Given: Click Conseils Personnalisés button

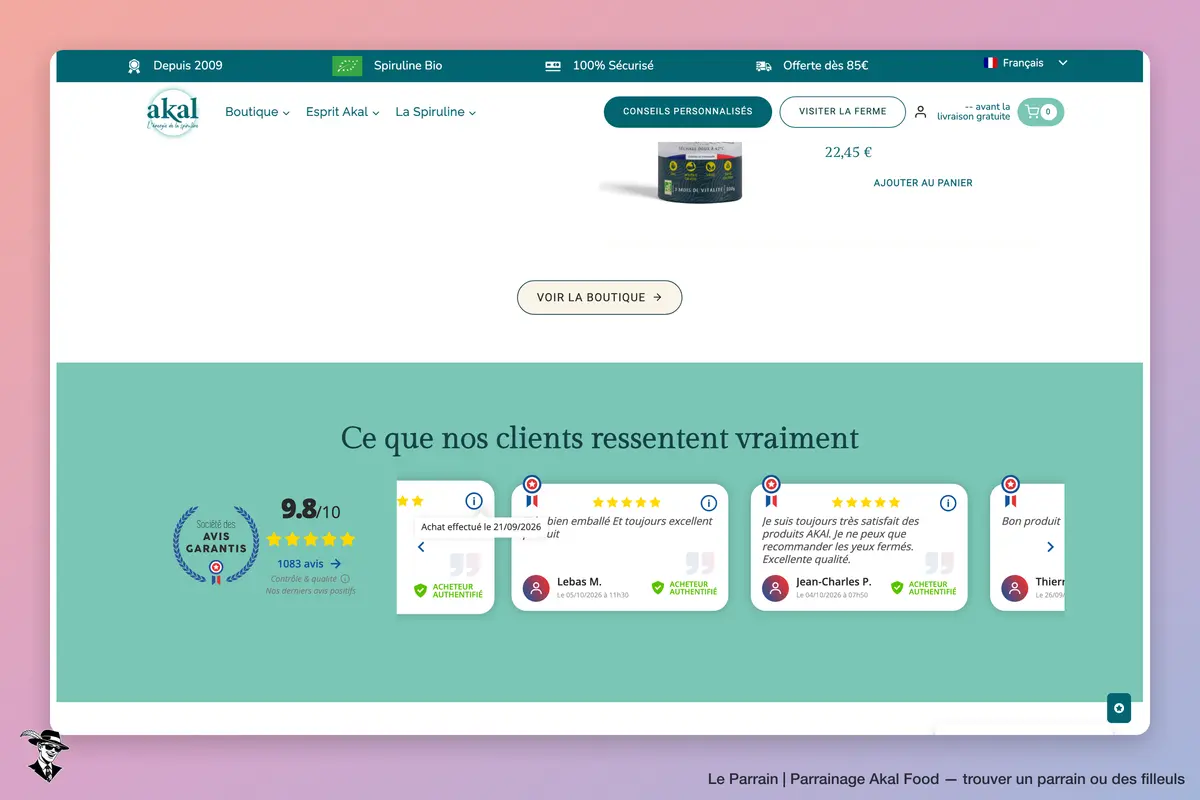Looking at the screenshot, I should [x=688, y=112].
